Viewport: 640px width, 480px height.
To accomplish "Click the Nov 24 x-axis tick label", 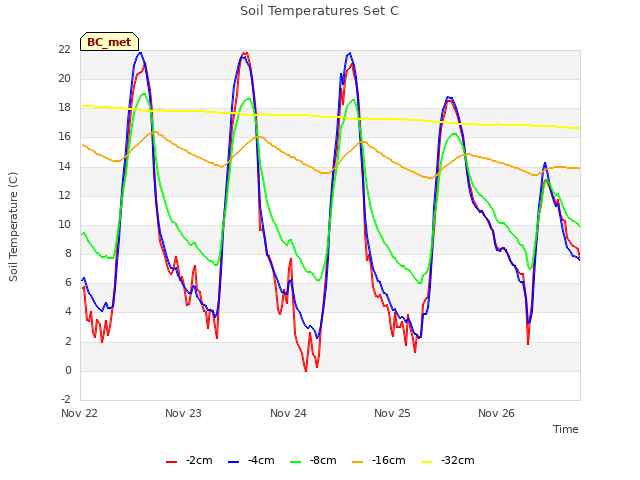I will click(288, 413).
